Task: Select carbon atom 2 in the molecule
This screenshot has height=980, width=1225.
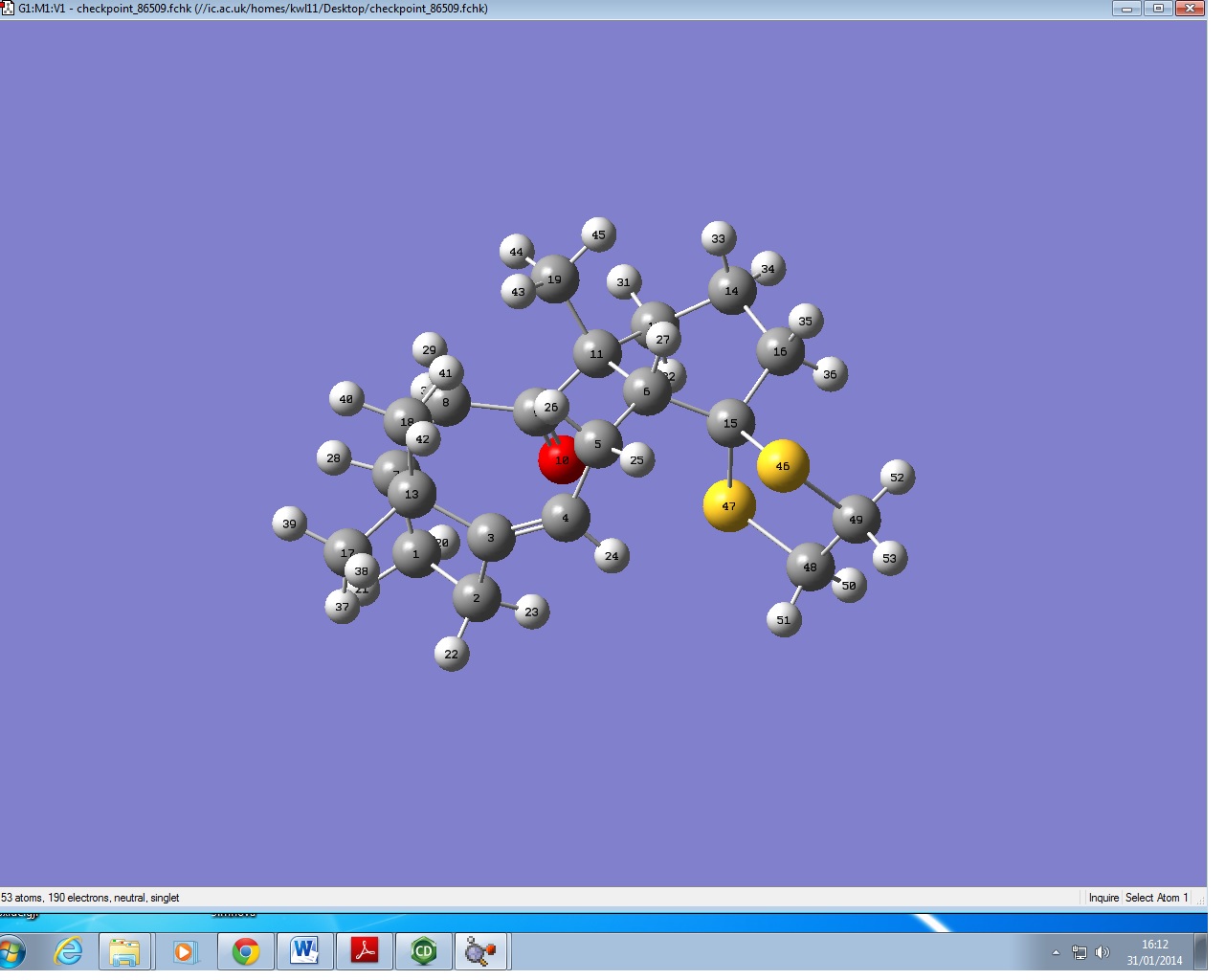Action: click(477, 598)
